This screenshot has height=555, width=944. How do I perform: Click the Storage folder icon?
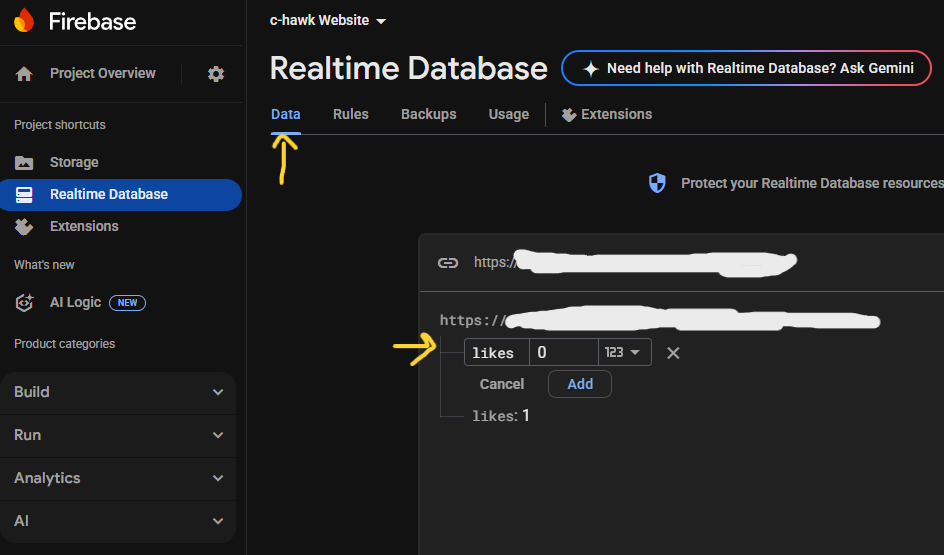tap(24, 163)
